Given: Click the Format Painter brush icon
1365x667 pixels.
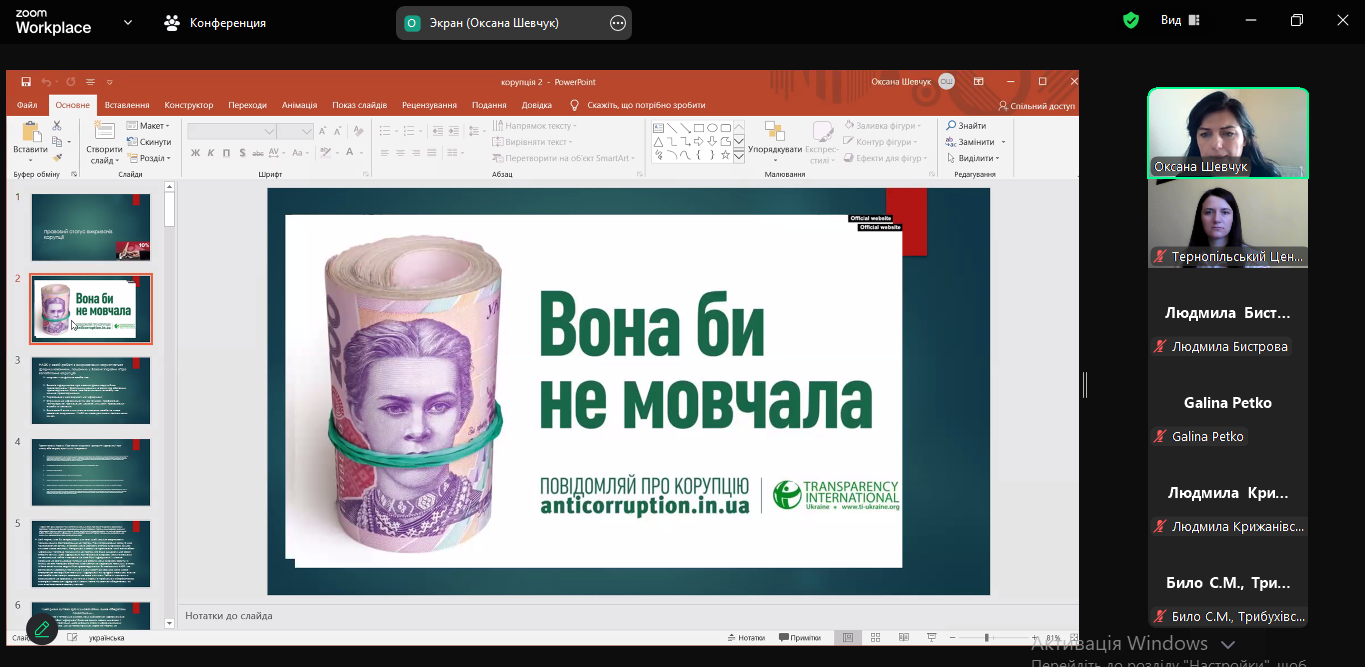Looking at the screenshot, I should click(x=57, y=157).
